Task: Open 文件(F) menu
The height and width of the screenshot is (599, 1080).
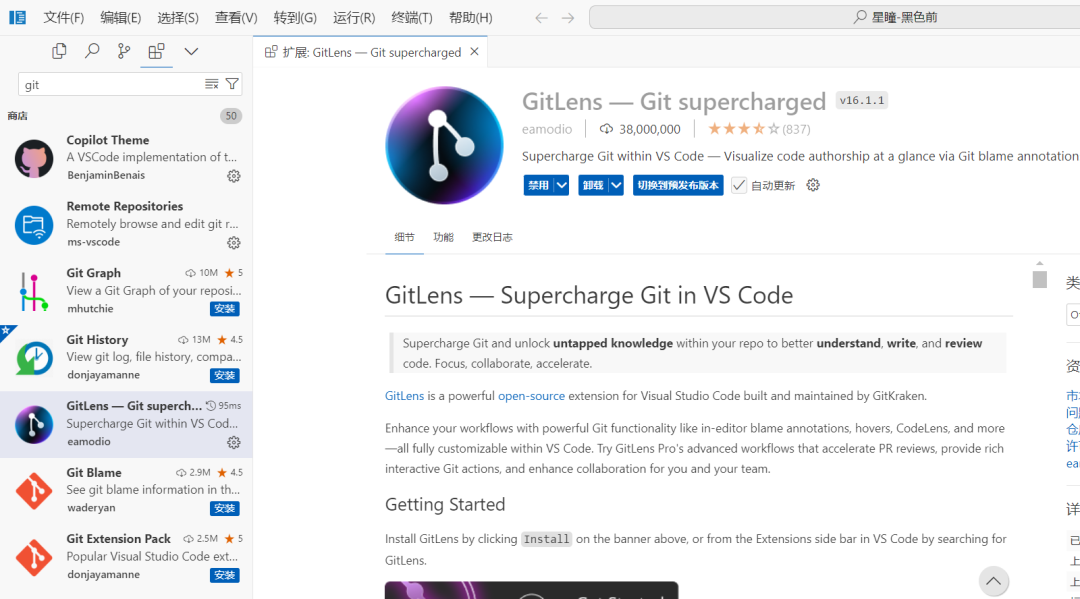Action: tap(63, 17)
